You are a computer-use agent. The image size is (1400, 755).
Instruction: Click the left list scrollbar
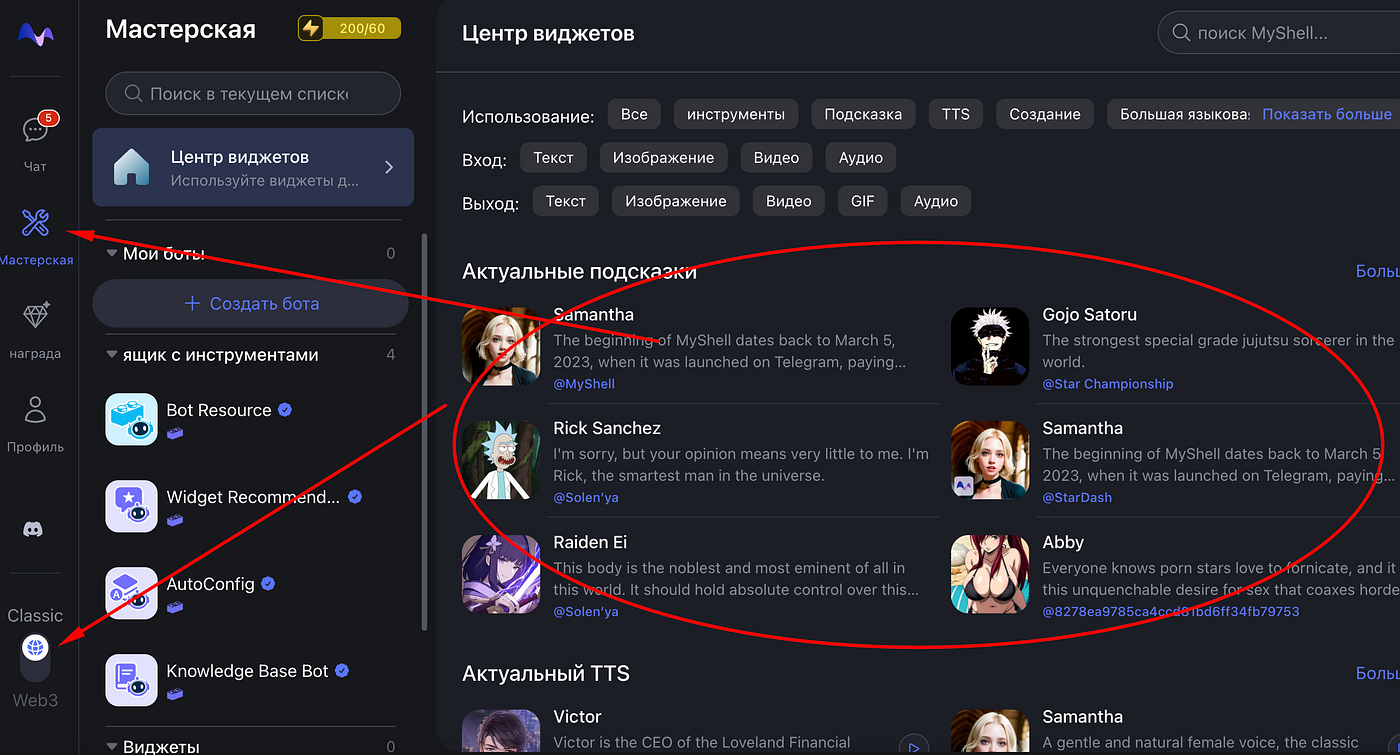[425, 430]
